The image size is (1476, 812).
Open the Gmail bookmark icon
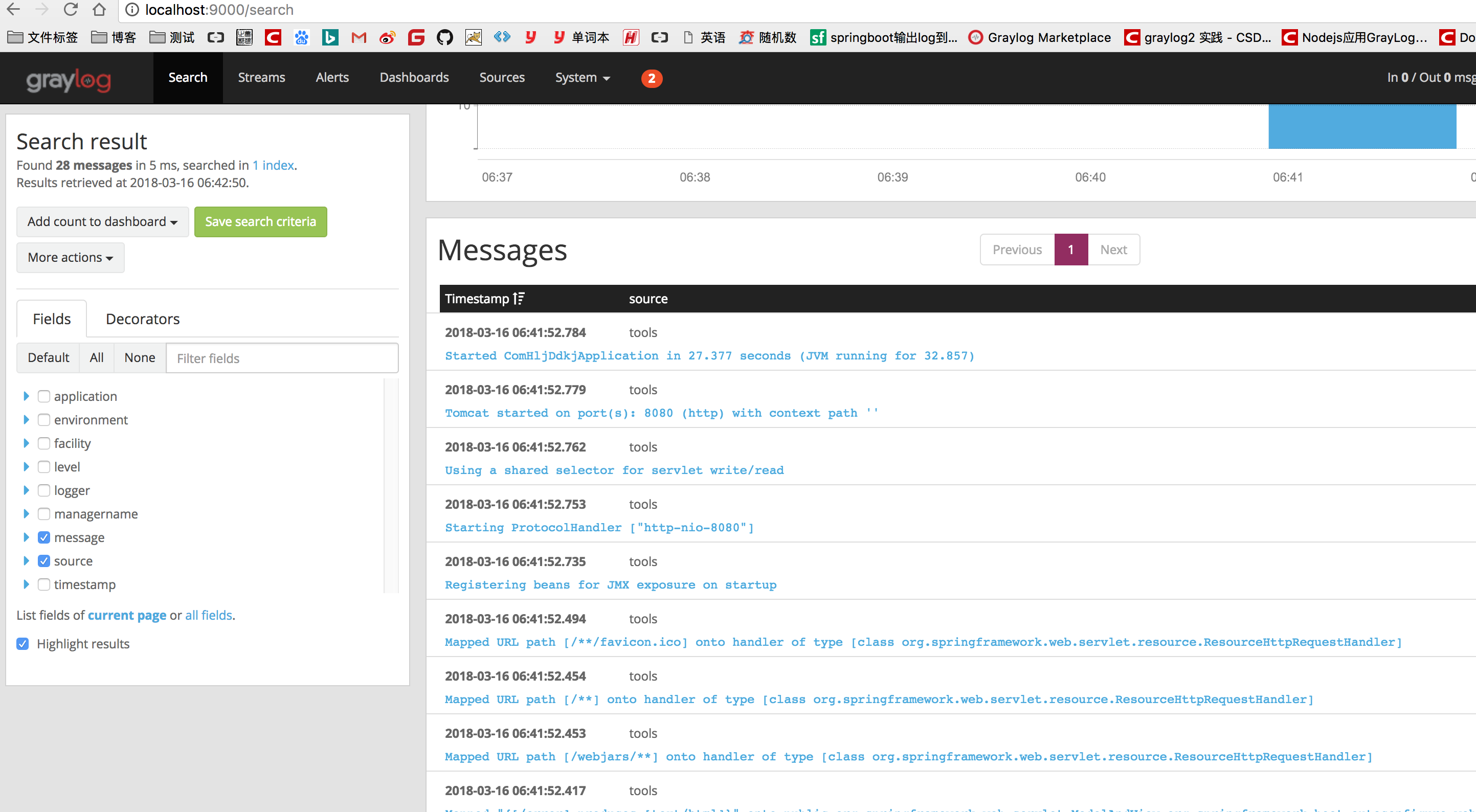tap(359, 38)
